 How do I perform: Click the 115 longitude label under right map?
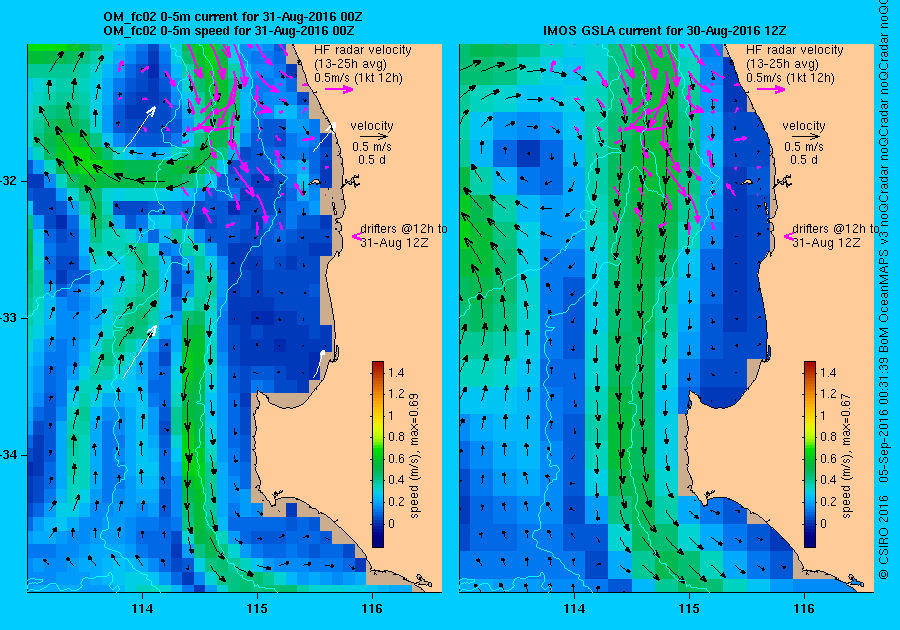tap(689, 609)
